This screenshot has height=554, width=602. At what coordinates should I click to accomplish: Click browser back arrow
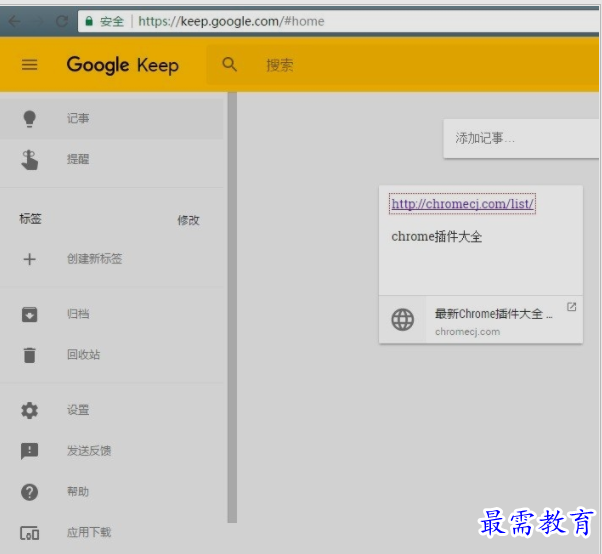click(x=14, y=21)
